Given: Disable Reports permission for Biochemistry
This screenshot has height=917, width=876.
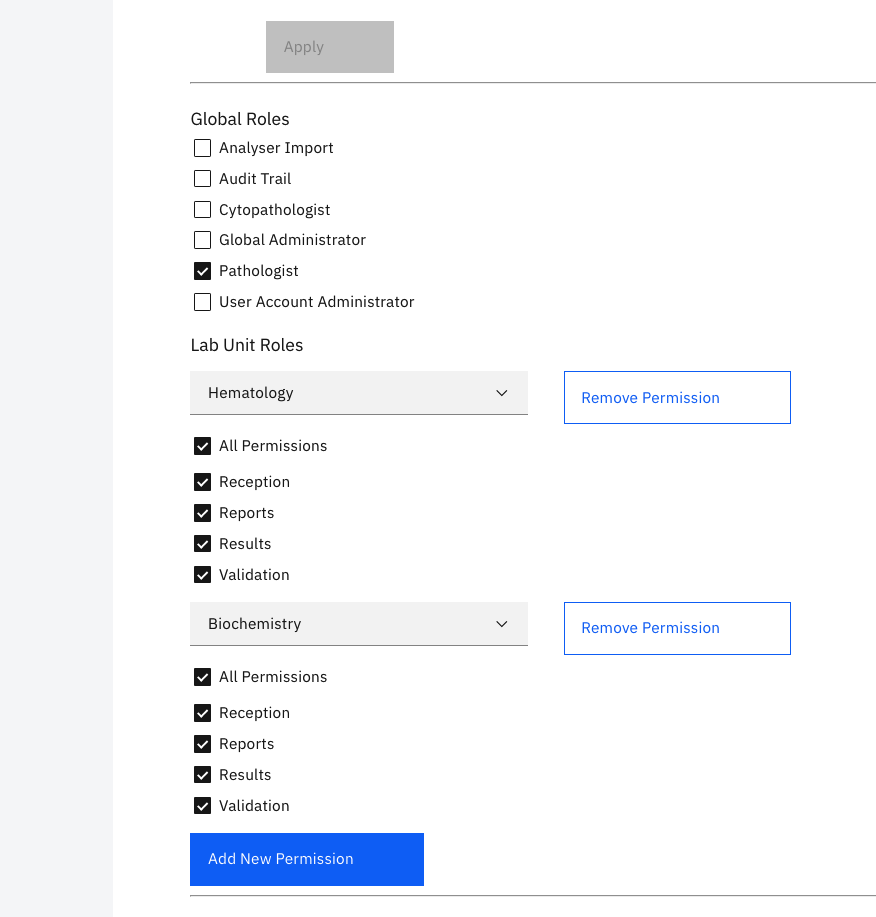Looking at the screenshot, I should [202, 743].
